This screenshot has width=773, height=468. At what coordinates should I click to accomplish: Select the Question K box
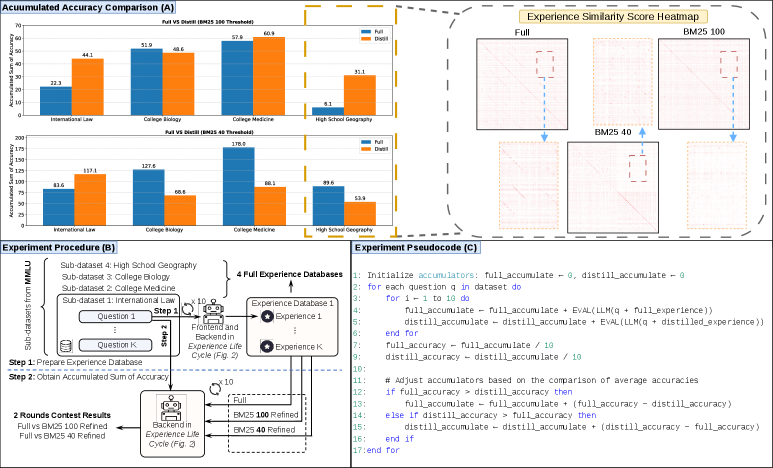point(113,344)
